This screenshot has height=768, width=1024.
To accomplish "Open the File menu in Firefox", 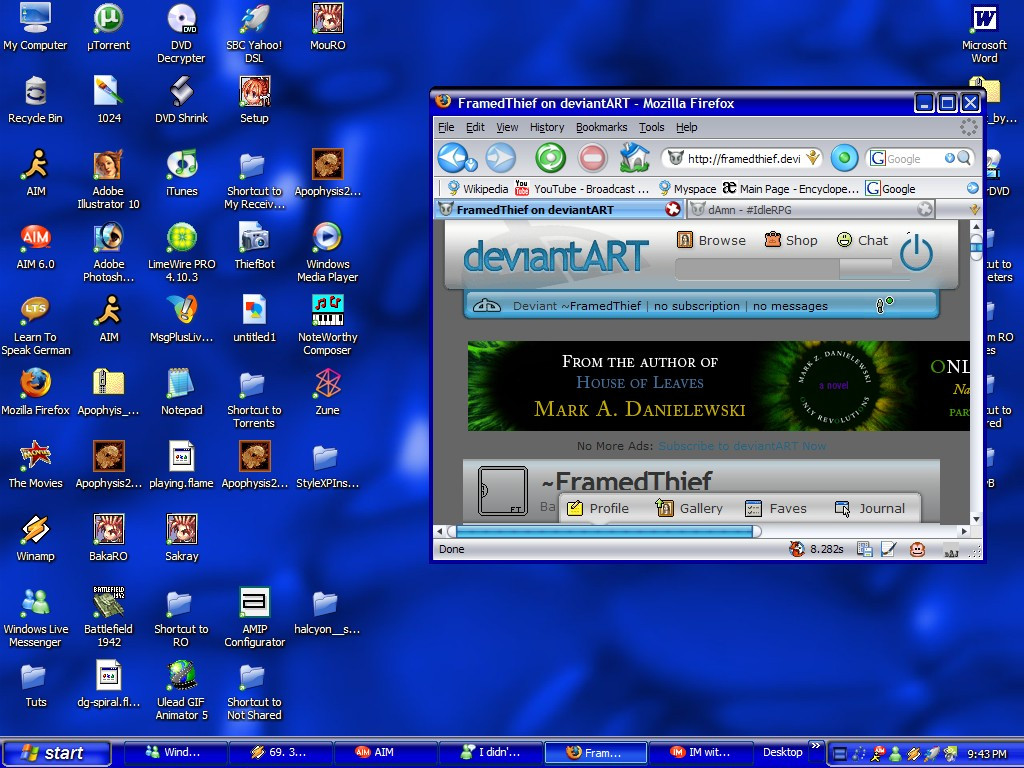I will coord(446,127).
